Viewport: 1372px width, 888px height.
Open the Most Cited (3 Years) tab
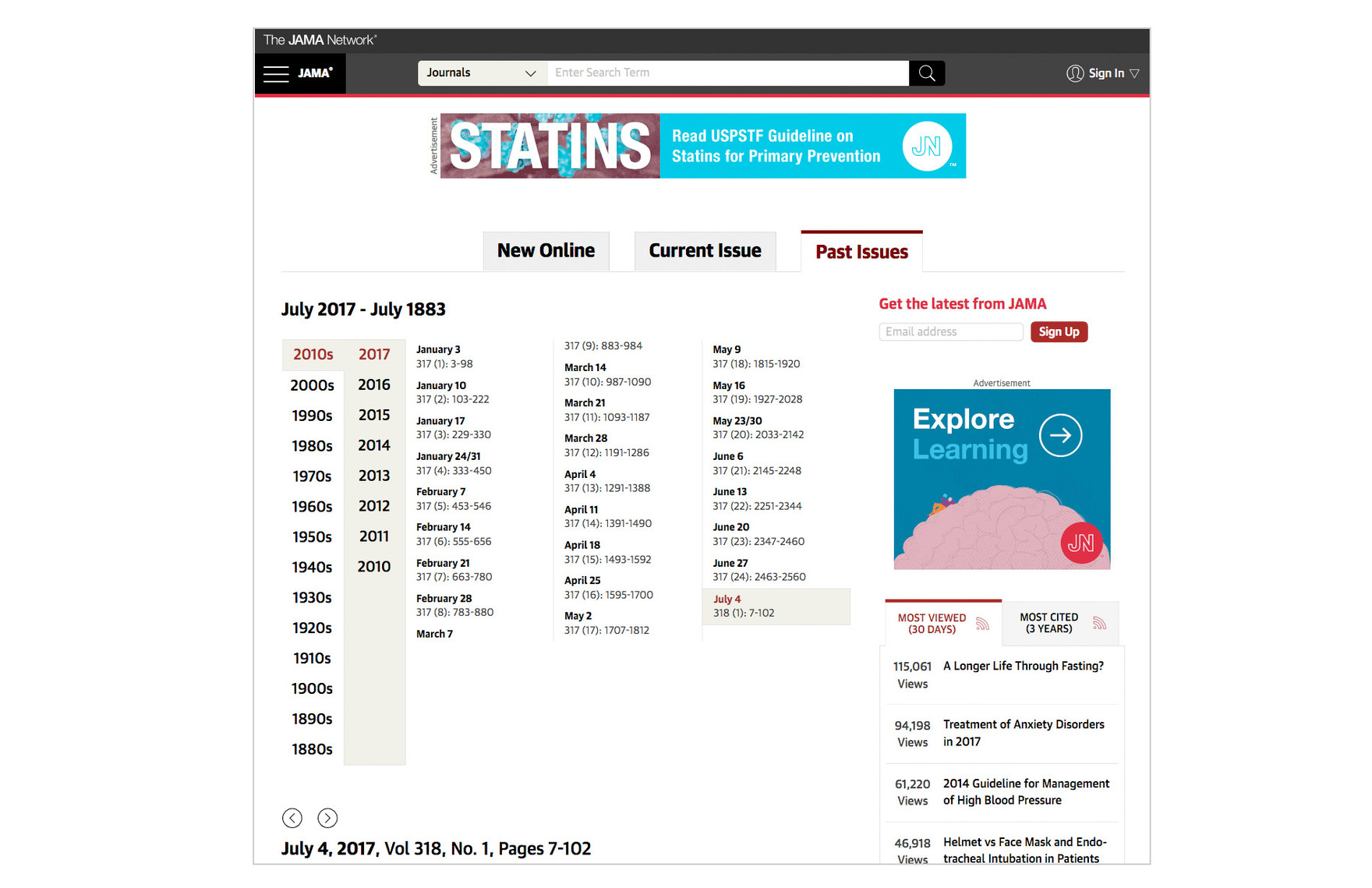pyautogui.click(x=1048, y=623)
